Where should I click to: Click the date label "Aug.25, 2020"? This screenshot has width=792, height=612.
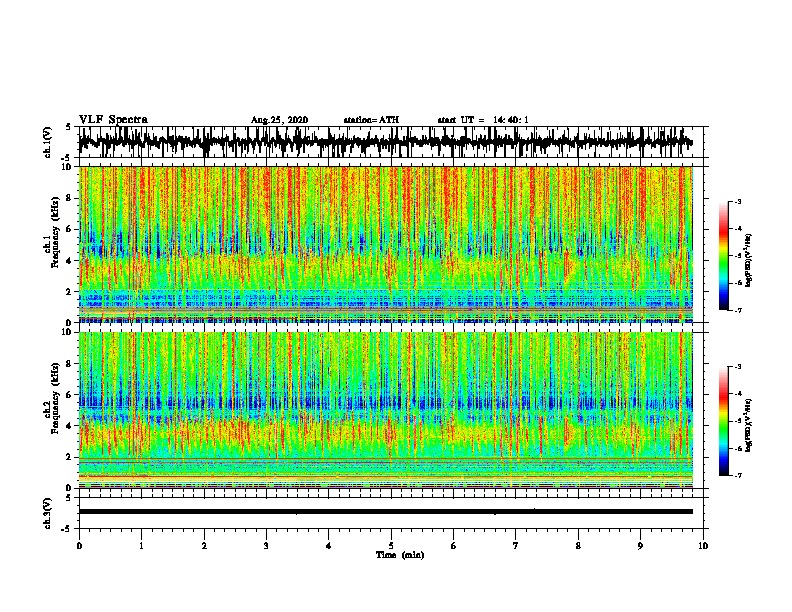(279, 120)
